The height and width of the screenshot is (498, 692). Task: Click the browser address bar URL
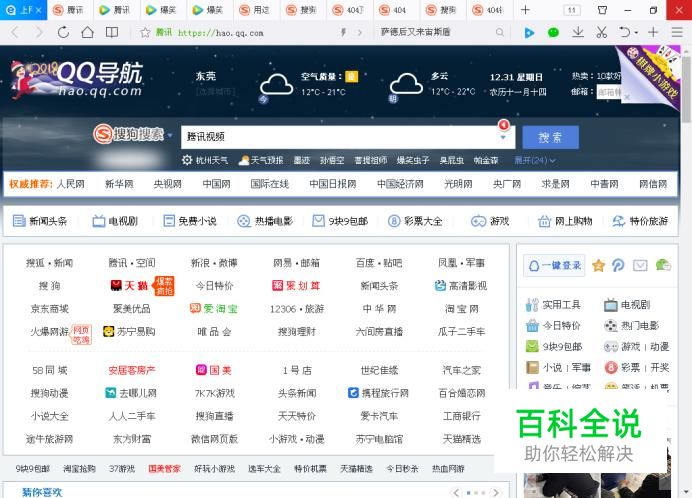coord(221,33)
